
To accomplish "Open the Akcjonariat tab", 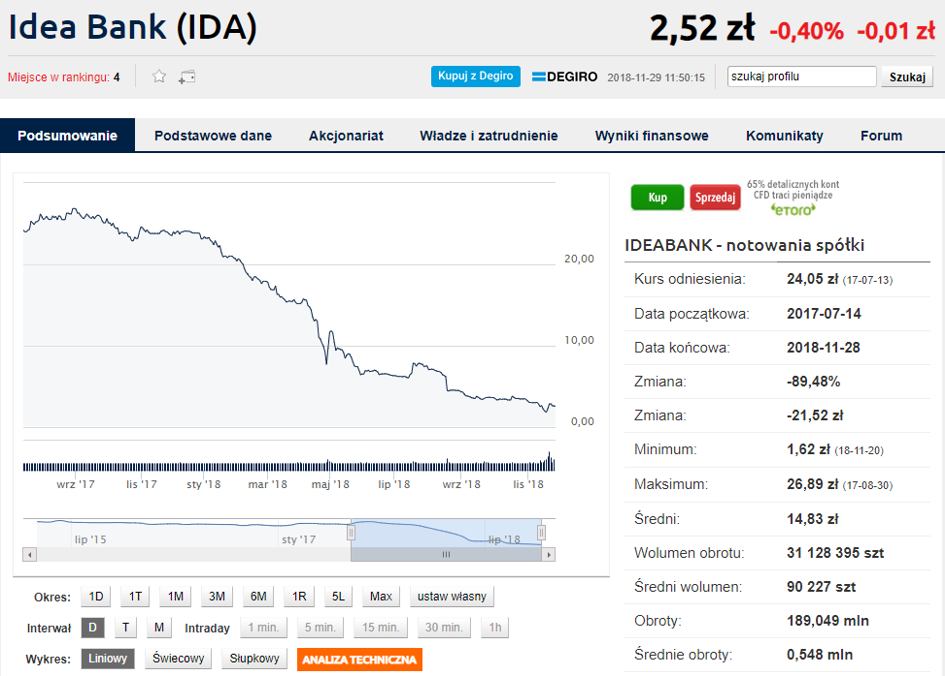I will click(346, 136).
